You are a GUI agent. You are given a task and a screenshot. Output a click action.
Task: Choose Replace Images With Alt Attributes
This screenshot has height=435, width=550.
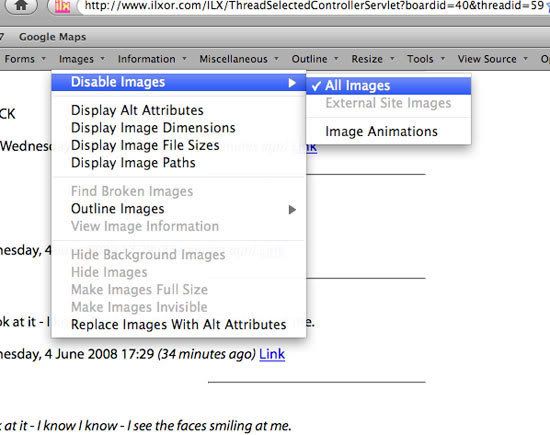click(x=179, y=324)
